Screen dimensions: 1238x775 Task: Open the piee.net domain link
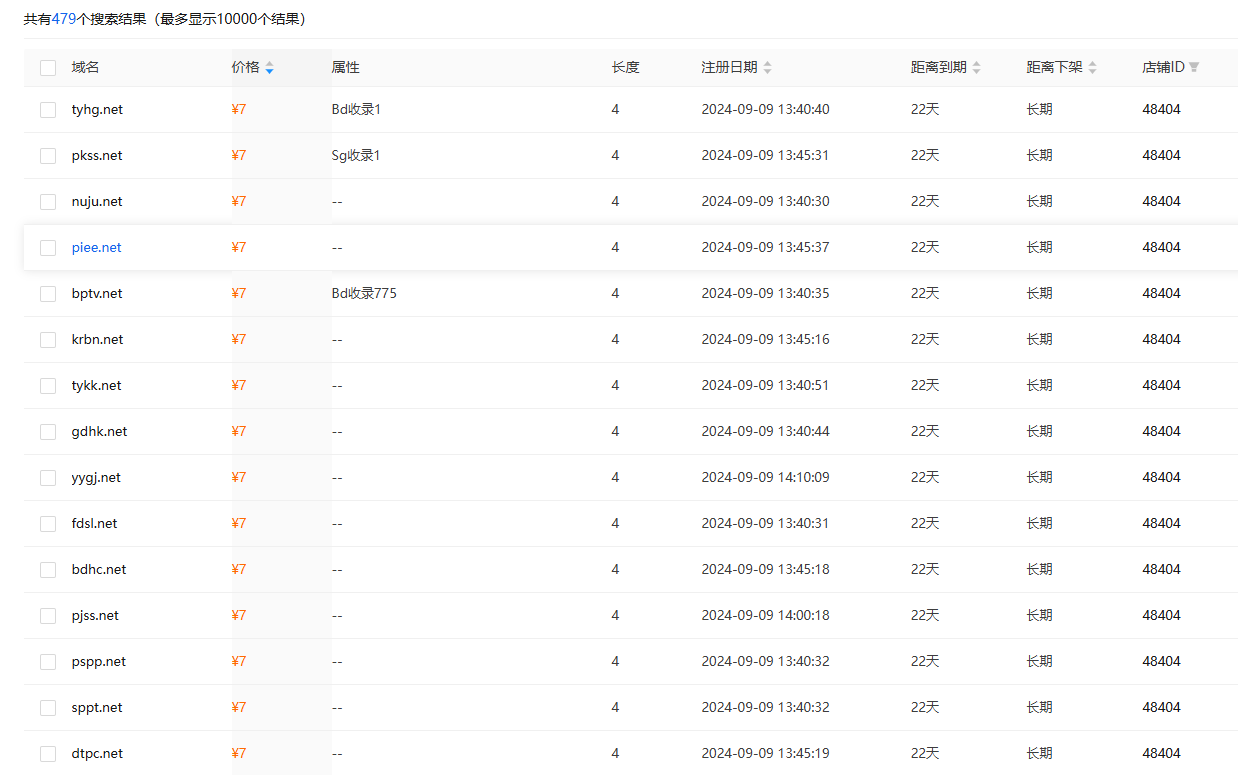pos(96,248)
